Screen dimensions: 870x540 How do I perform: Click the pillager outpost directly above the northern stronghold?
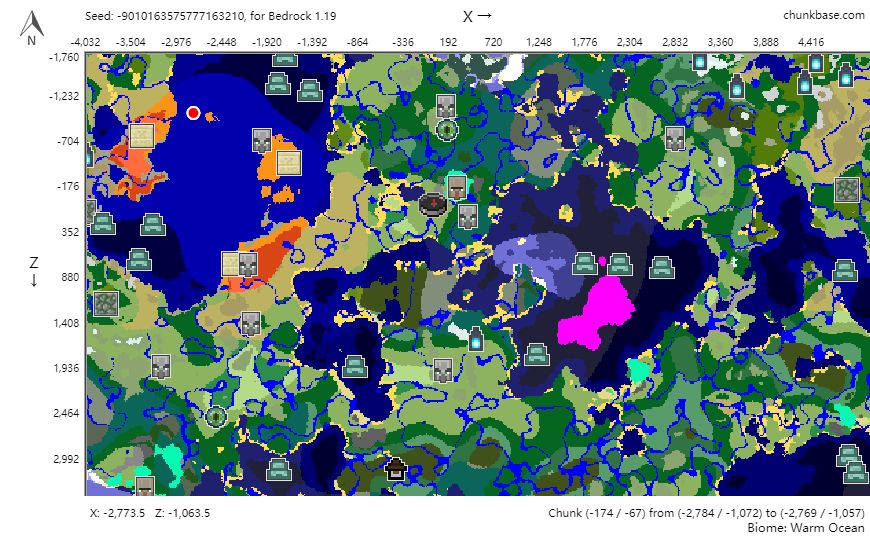click(446, 107)
